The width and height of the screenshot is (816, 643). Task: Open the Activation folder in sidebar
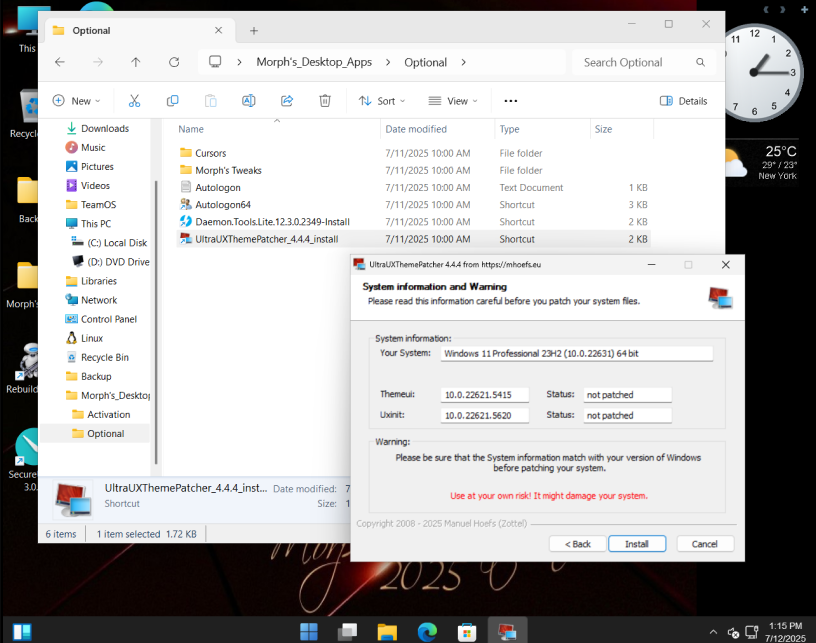[101, 415]
